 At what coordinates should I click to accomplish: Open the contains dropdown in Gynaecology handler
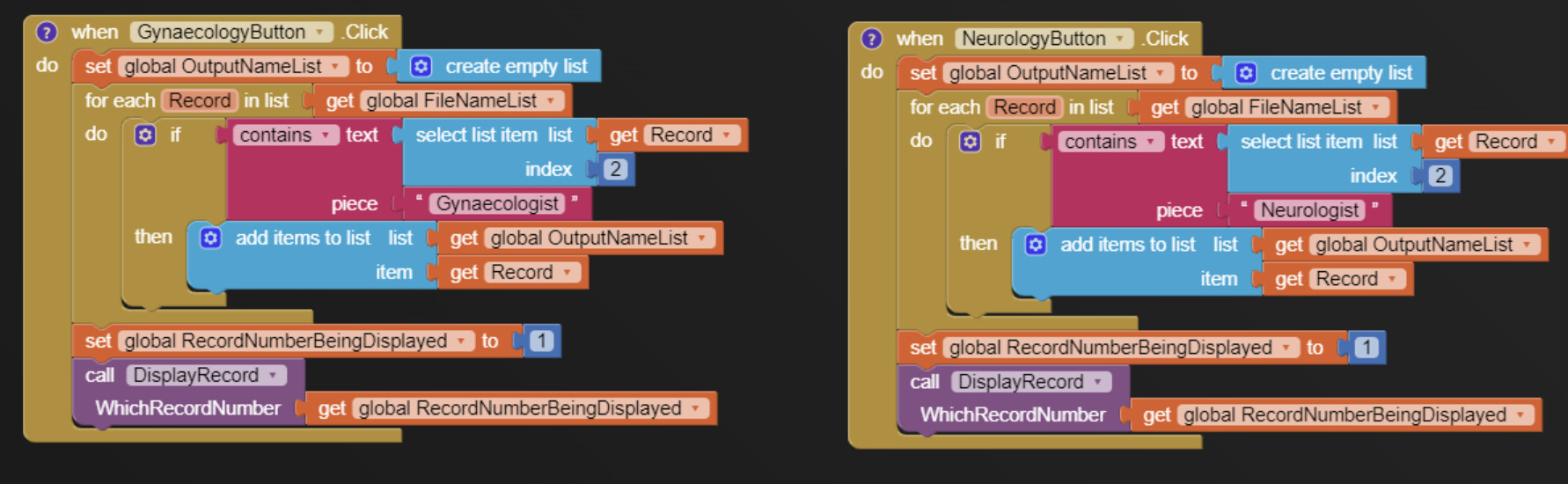(326, 136)
